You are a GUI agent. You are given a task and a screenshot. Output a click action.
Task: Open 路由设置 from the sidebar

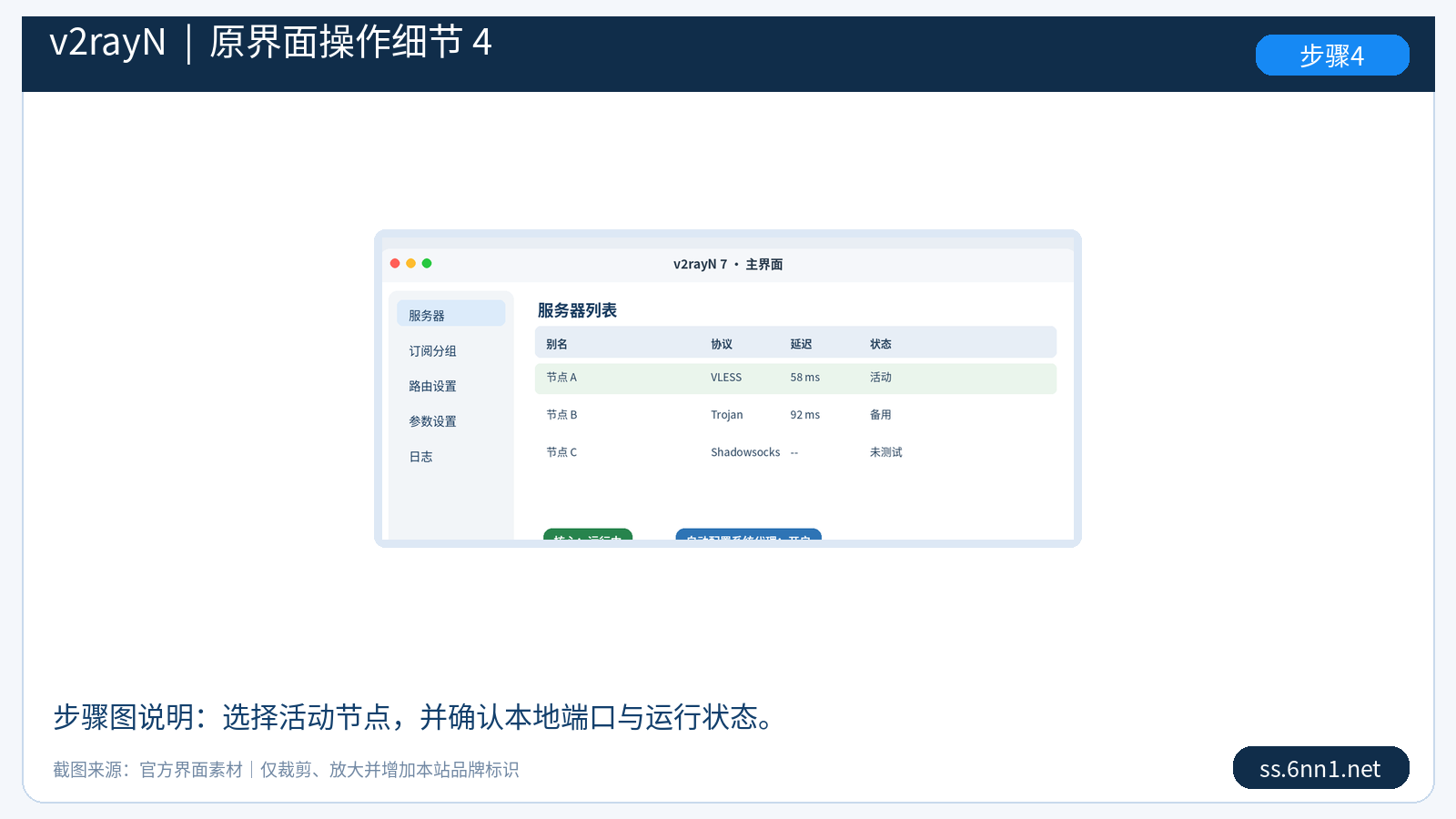point(432,387)
